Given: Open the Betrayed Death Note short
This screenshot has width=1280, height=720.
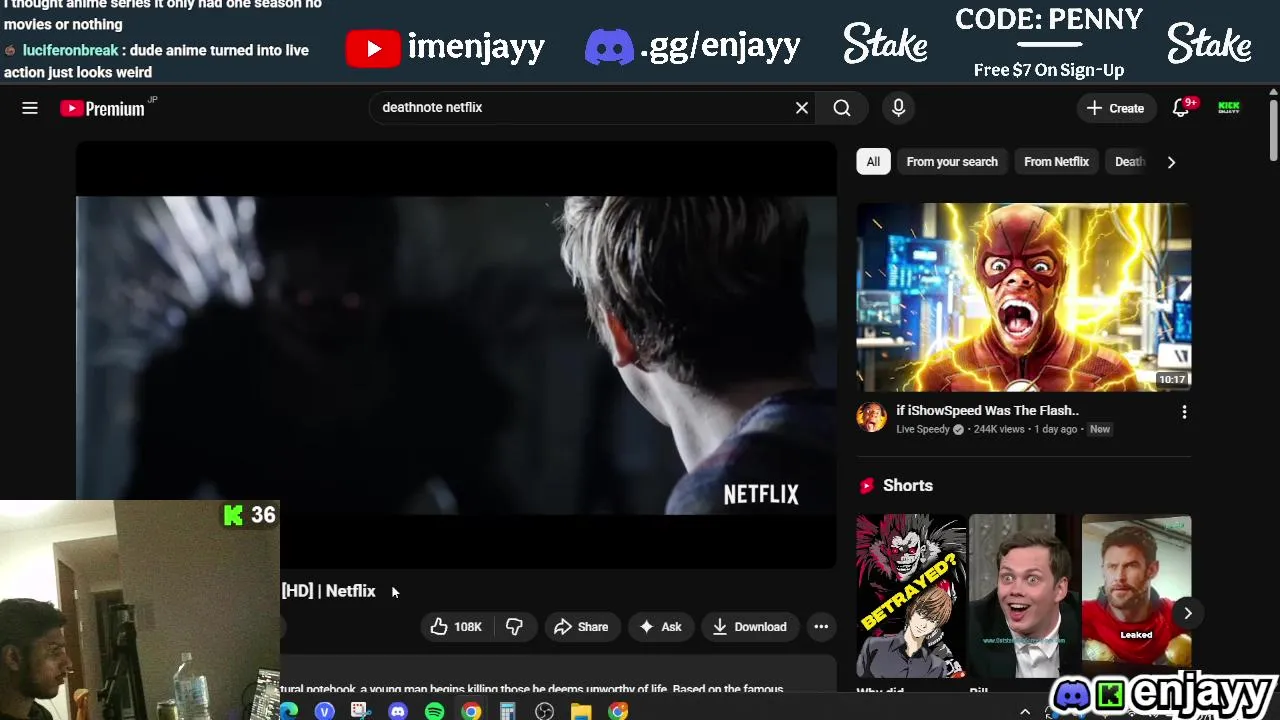Looking at the screenshot, I should point(911,596).
